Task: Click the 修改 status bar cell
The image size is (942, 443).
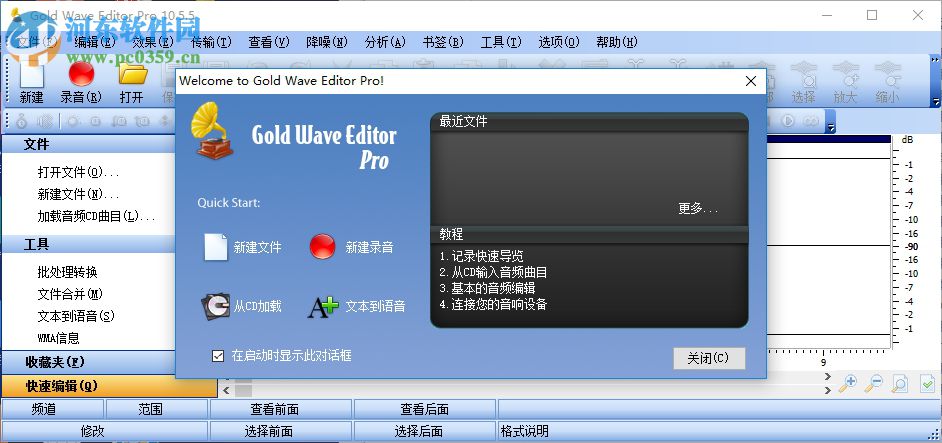Action: click(x=105, y=432)
